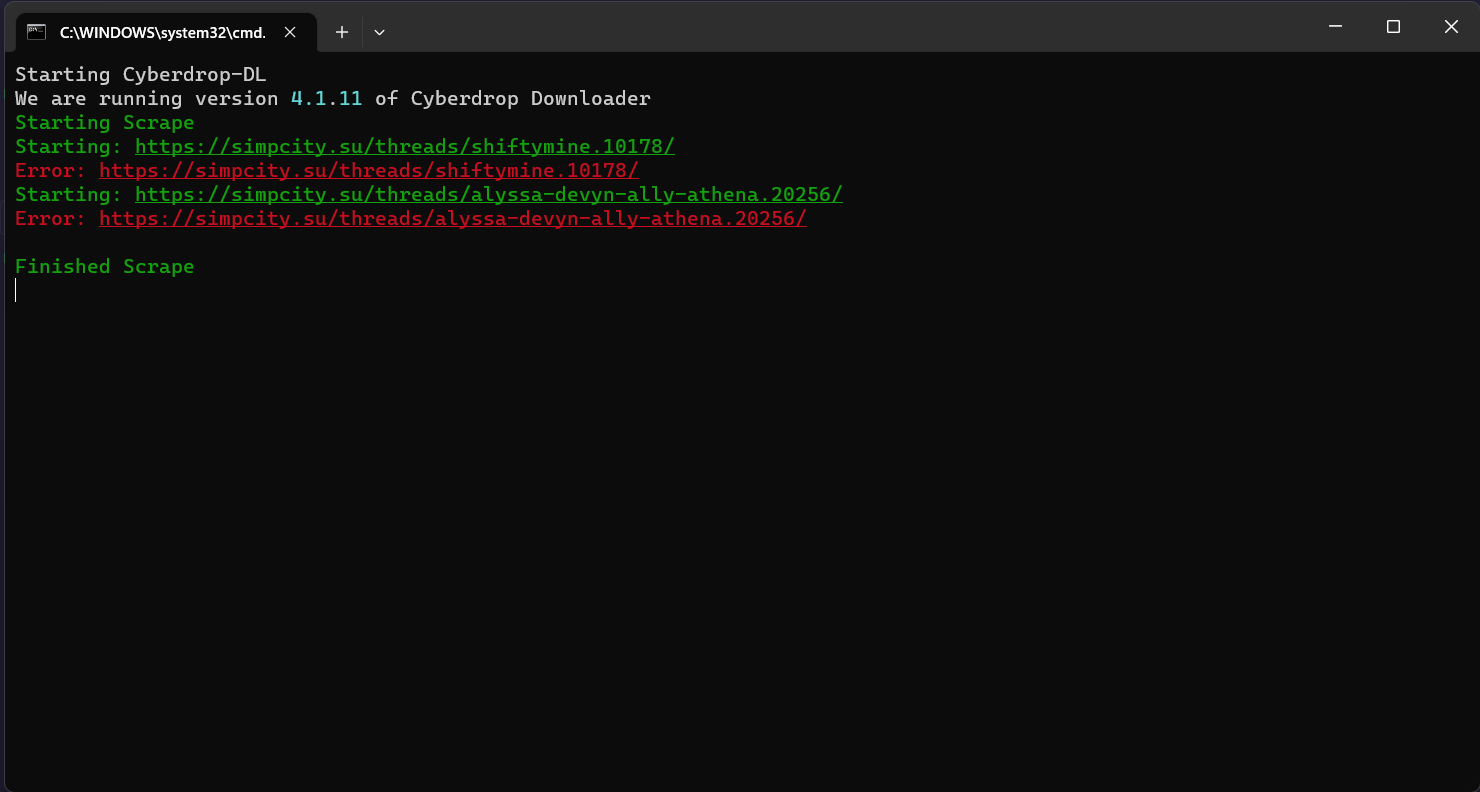Click the cmd icon in the tab
The height and width of the screenshot is (792, 1480).
(x=37, y=32)
